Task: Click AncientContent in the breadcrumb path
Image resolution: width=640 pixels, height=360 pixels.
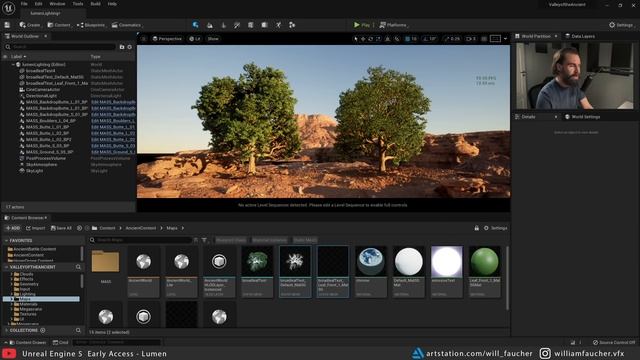Action: pyautogui.click(x=141, y=228)
